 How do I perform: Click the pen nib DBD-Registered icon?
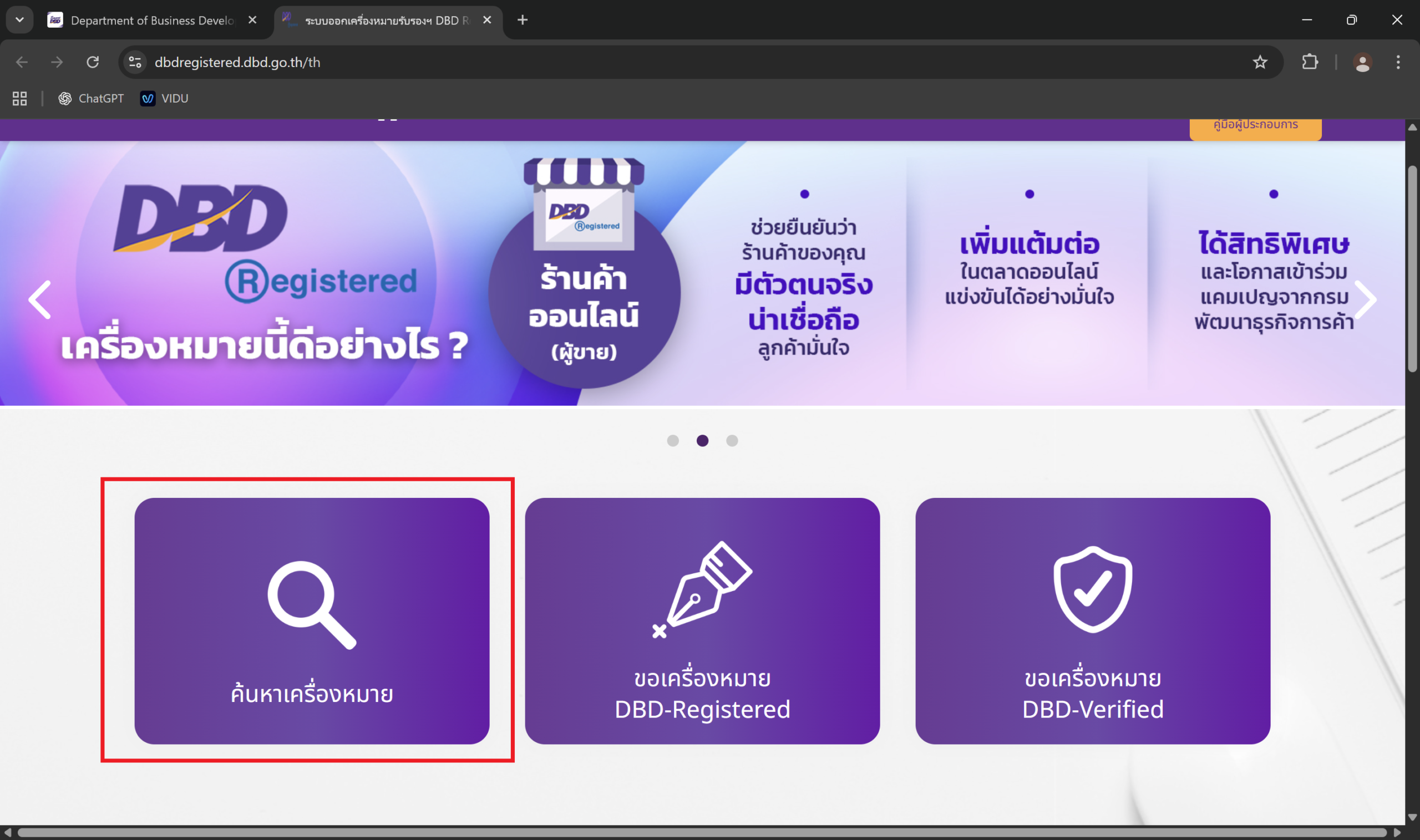pyautogui.click(x=702, y=590)
